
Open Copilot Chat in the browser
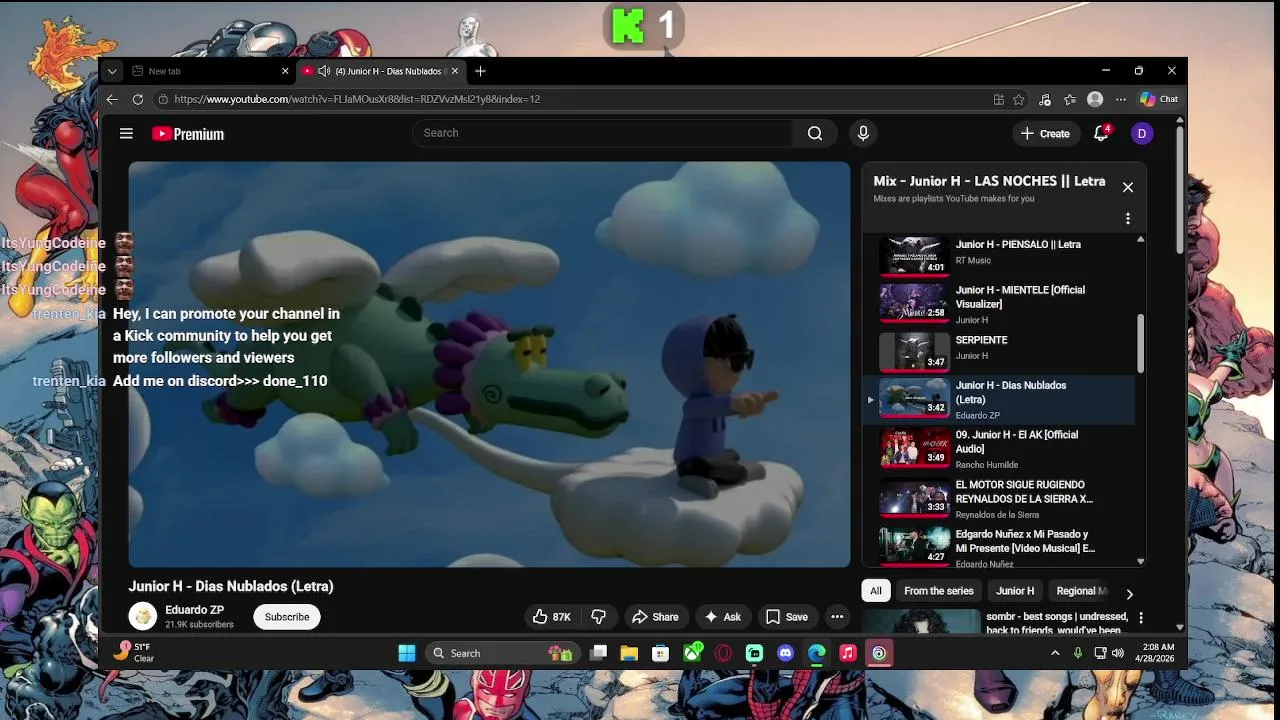point(1159,99)
